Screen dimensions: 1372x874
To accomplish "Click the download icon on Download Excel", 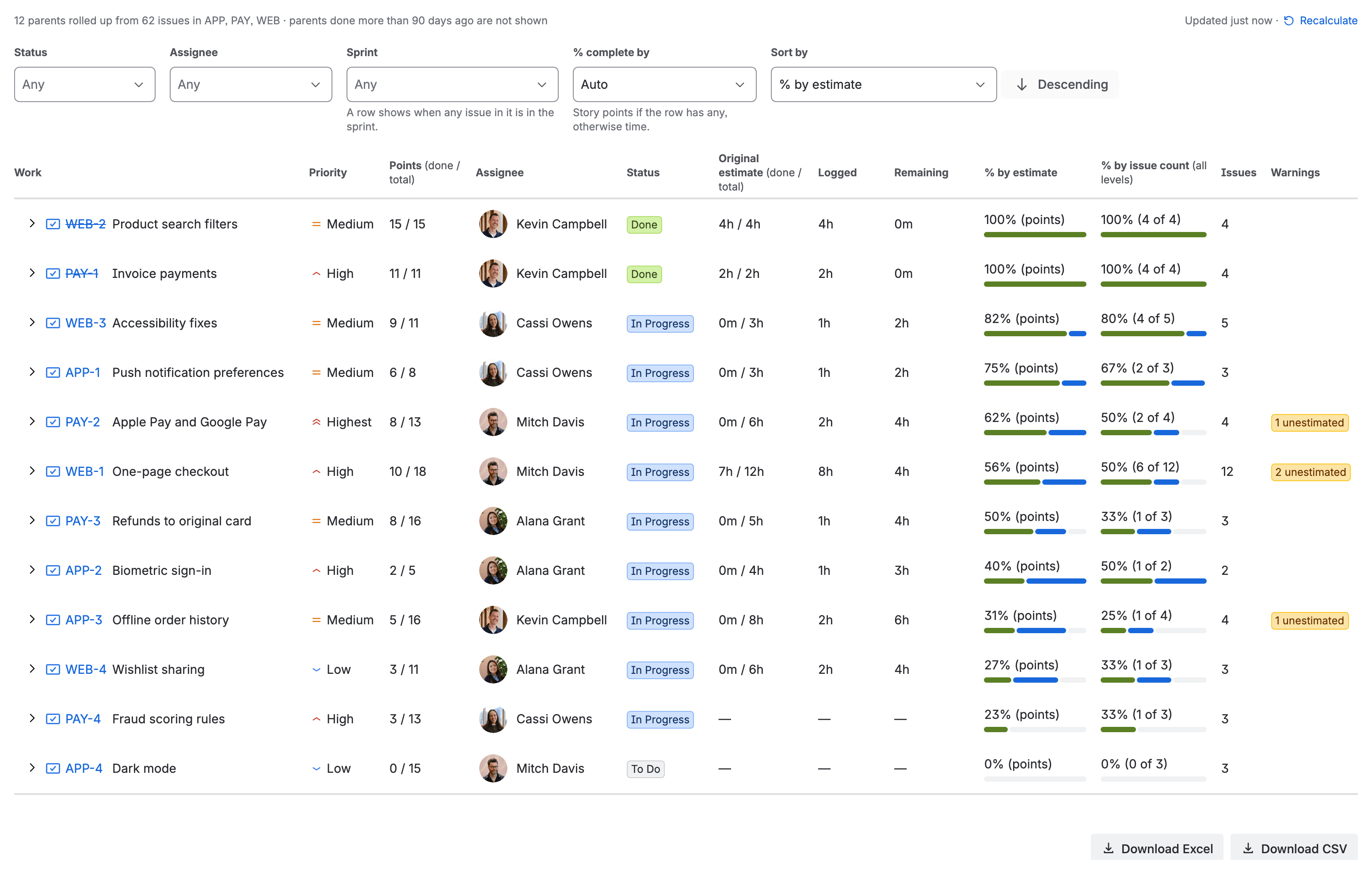I will coord(1108,848).
